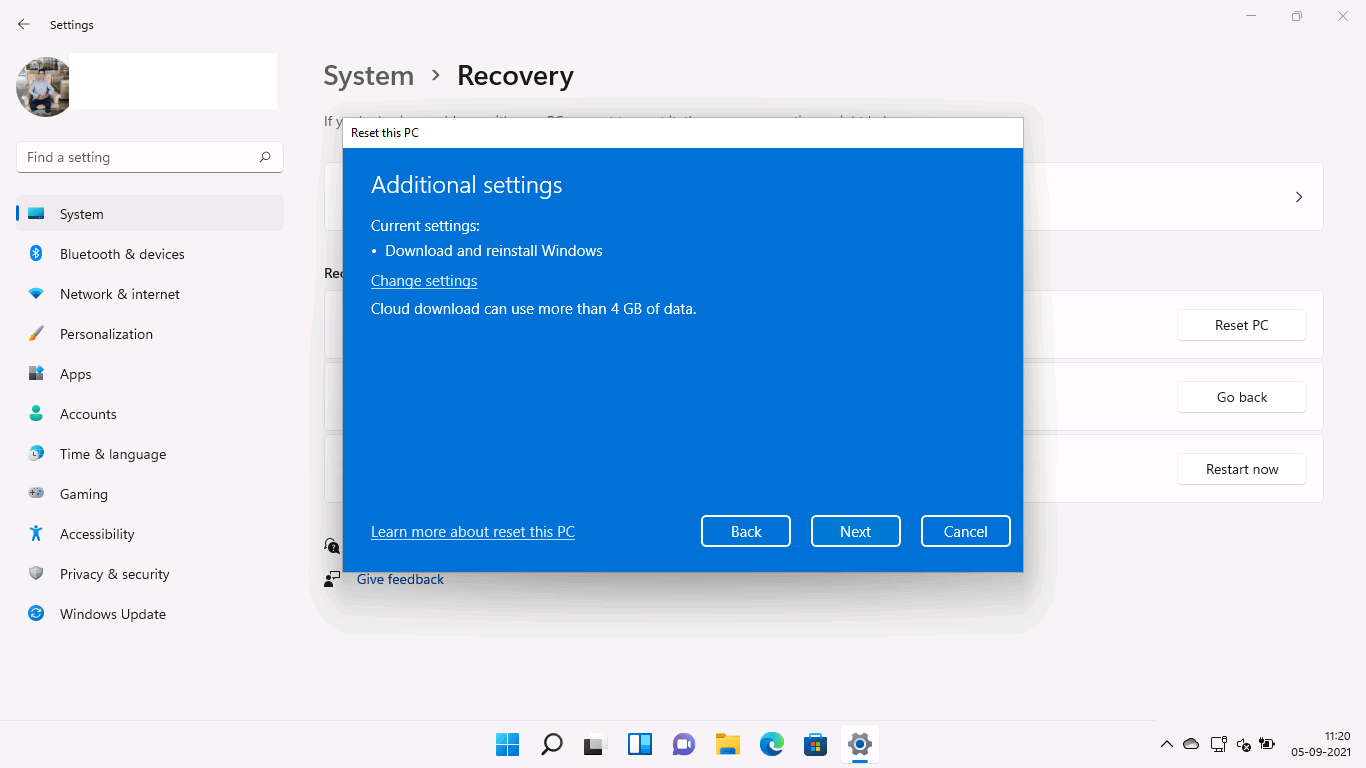Open Task View from the taskbar
The width and height of the screenshot is (1366, 768).
point(595,744)
